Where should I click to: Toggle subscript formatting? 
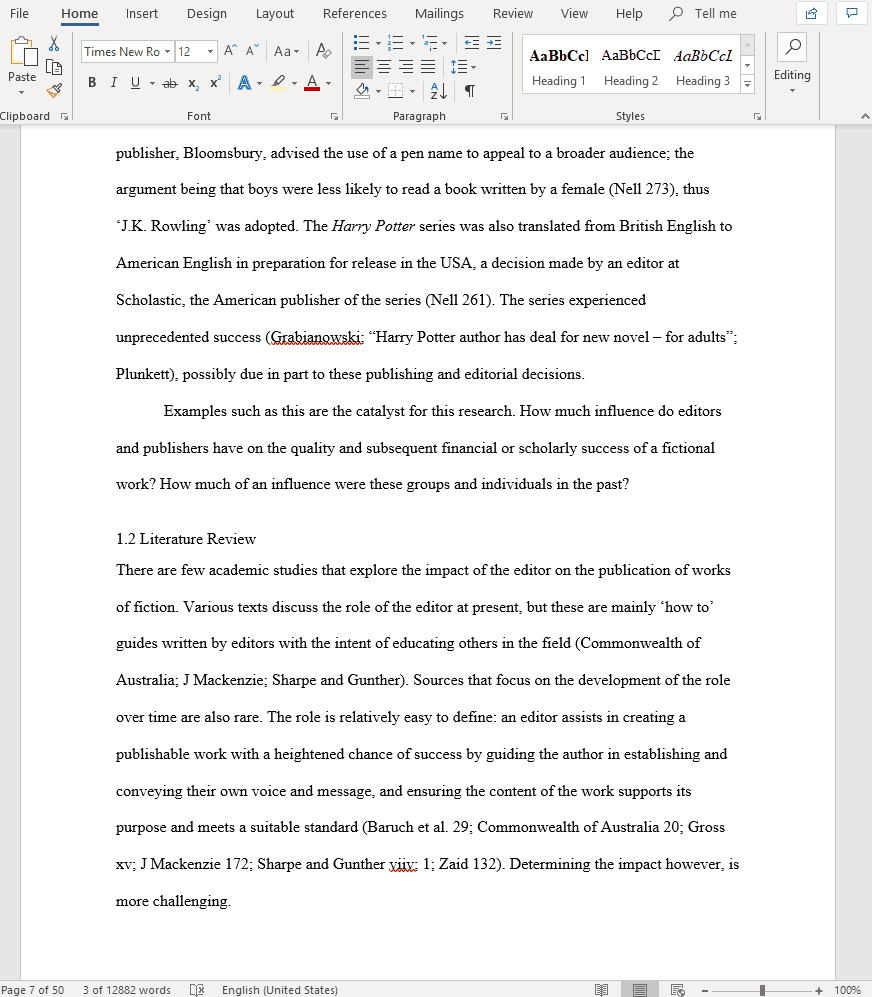click(193, 83)
